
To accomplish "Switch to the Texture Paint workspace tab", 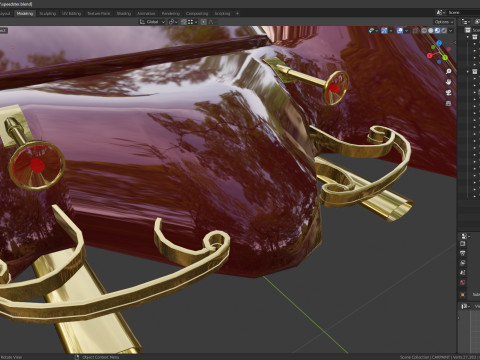I will pos(99,13).
